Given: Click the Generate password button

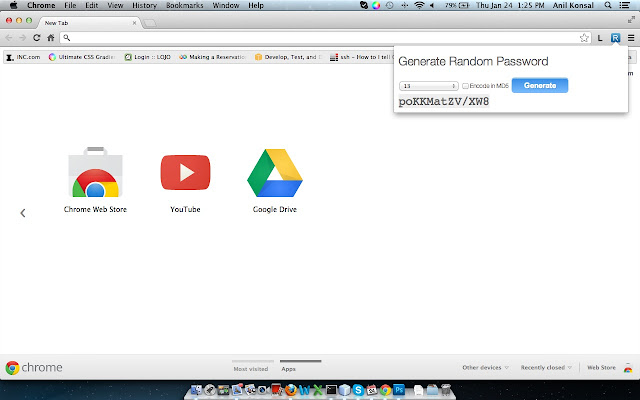Looking at the screenshot, I should pos(540,85).
